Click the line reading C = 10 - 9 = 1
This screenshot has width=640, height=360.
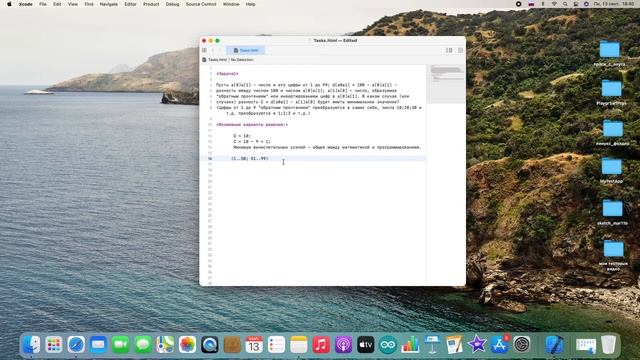[x=252, y=142]
